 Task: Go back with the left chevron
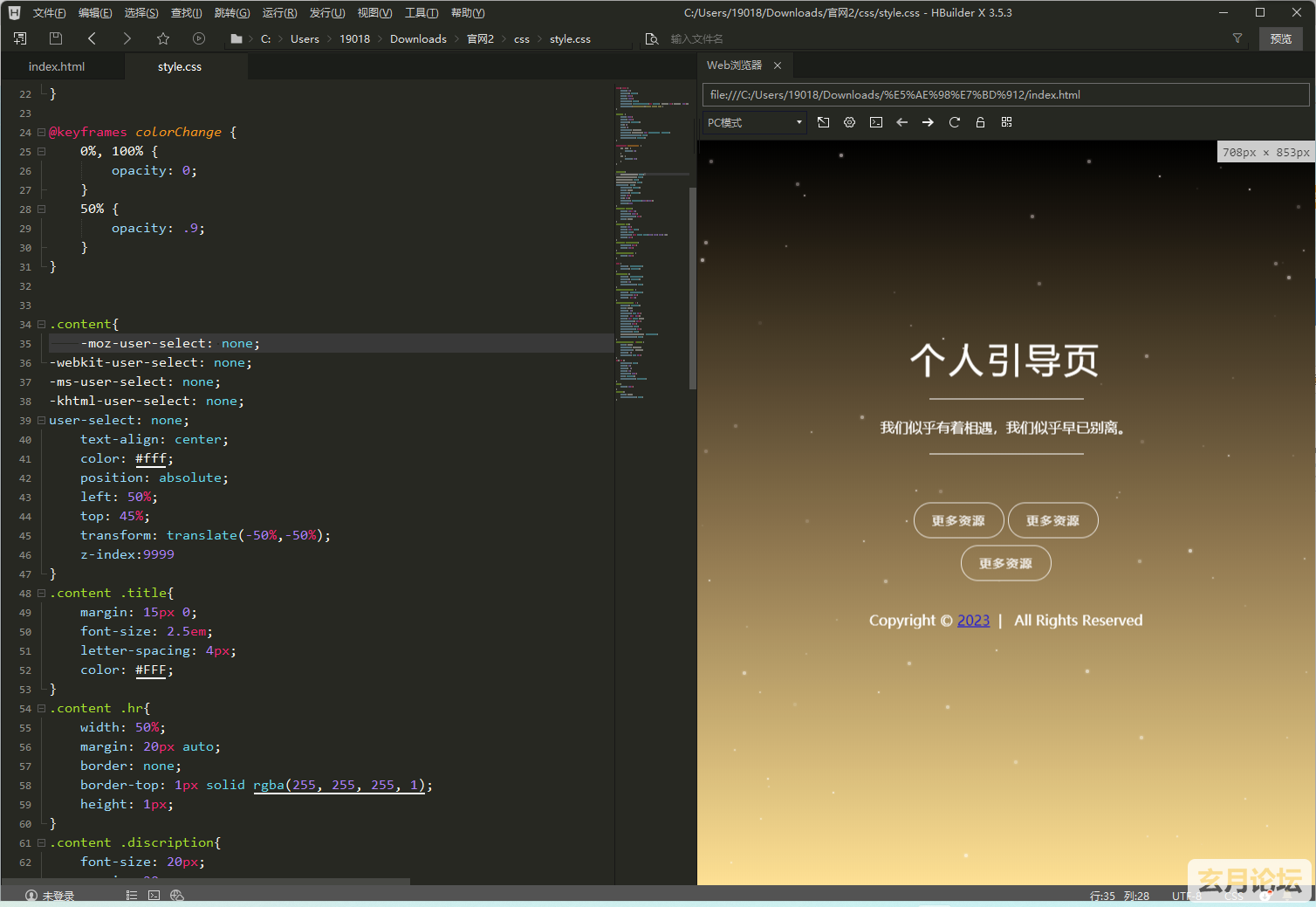pyautogui.click(x=92, y=38)
